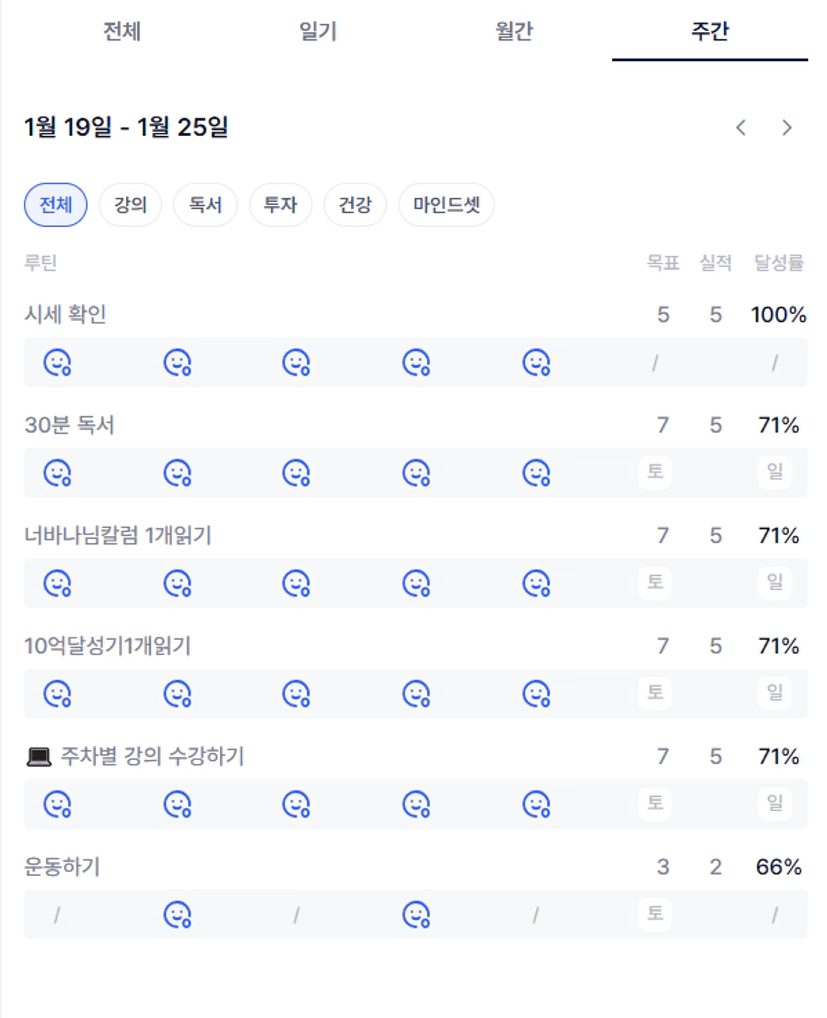This screenshot has width=827, height=1018.
Task: Toggle 일 box in 너바나님칼럼 1개읽기 row
Action: coord(774,583)
